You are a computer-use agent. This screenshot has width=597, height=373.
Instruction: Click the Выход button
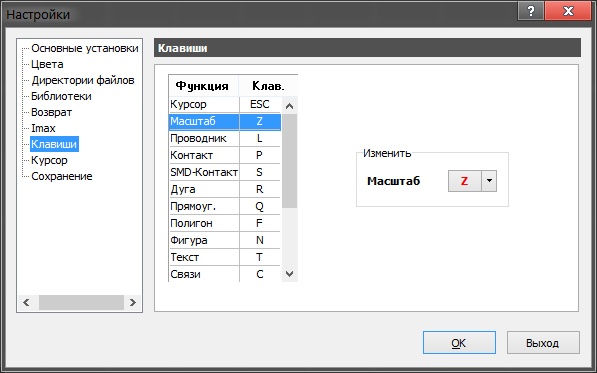click(543, 343)
